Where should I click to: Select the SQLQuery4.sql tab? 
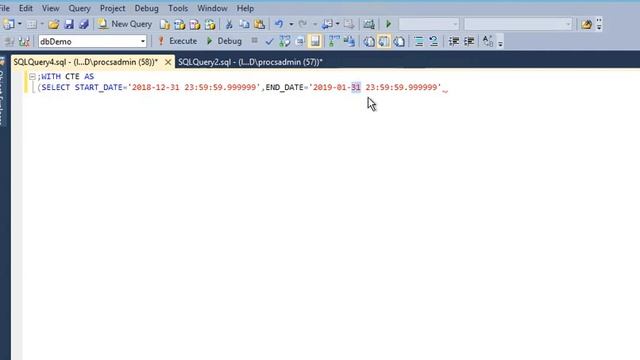click(85, 62)
